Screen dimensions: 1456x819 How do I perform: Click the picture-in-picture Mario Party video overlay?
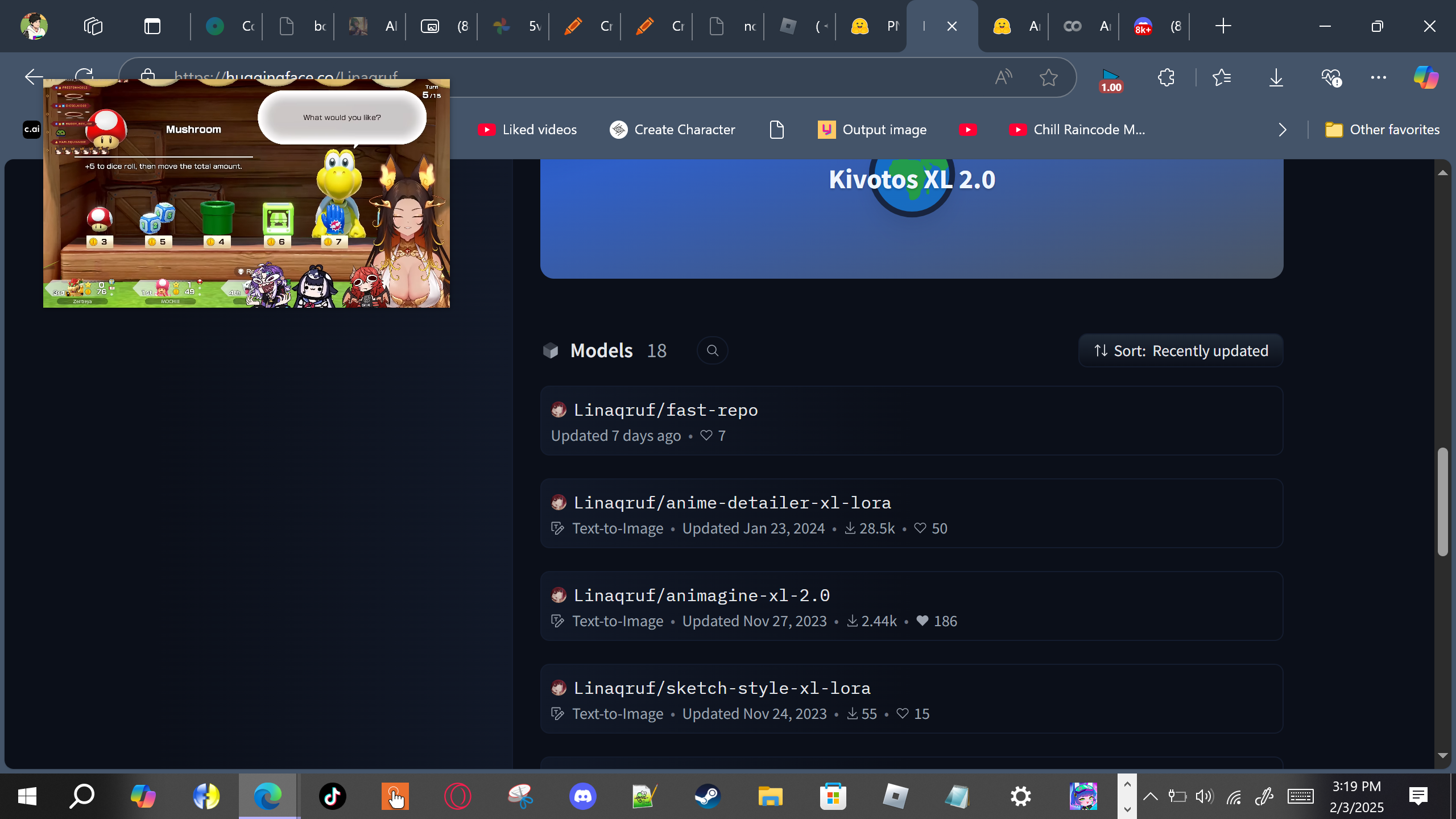(246, 193)
